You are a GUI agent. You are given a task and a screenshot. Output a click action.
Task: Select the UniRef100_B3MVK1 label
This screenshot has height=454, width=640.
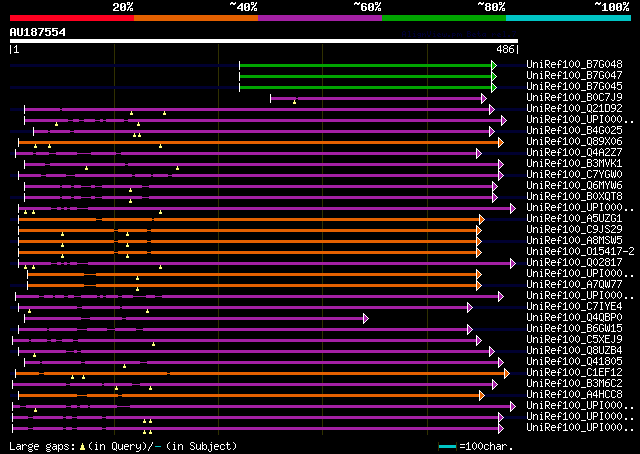click(x=574, y=163)
